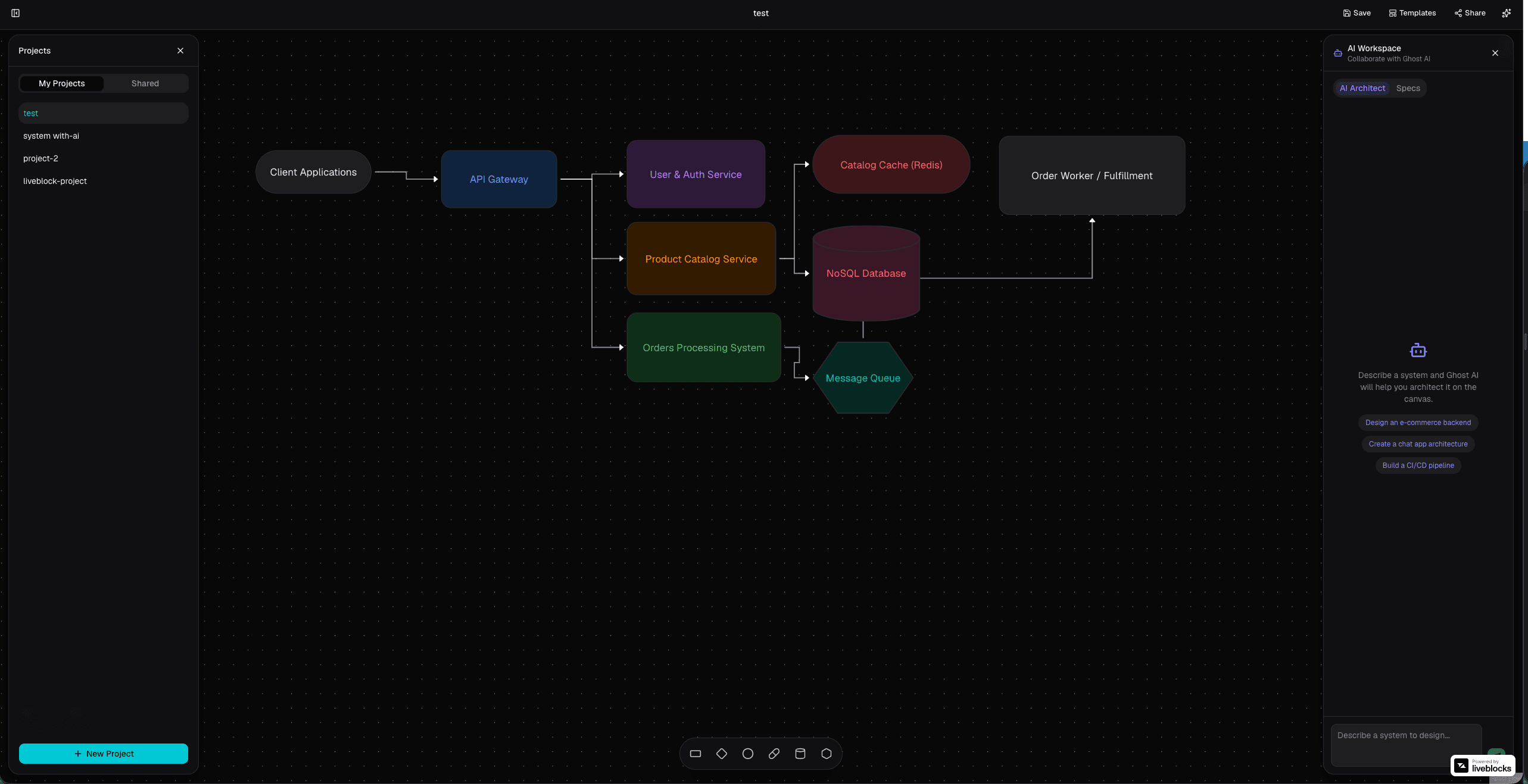Select the circle shape tool
This screenshot has width=1528, height=784.
pyautogui.click(x=747, y=754)
